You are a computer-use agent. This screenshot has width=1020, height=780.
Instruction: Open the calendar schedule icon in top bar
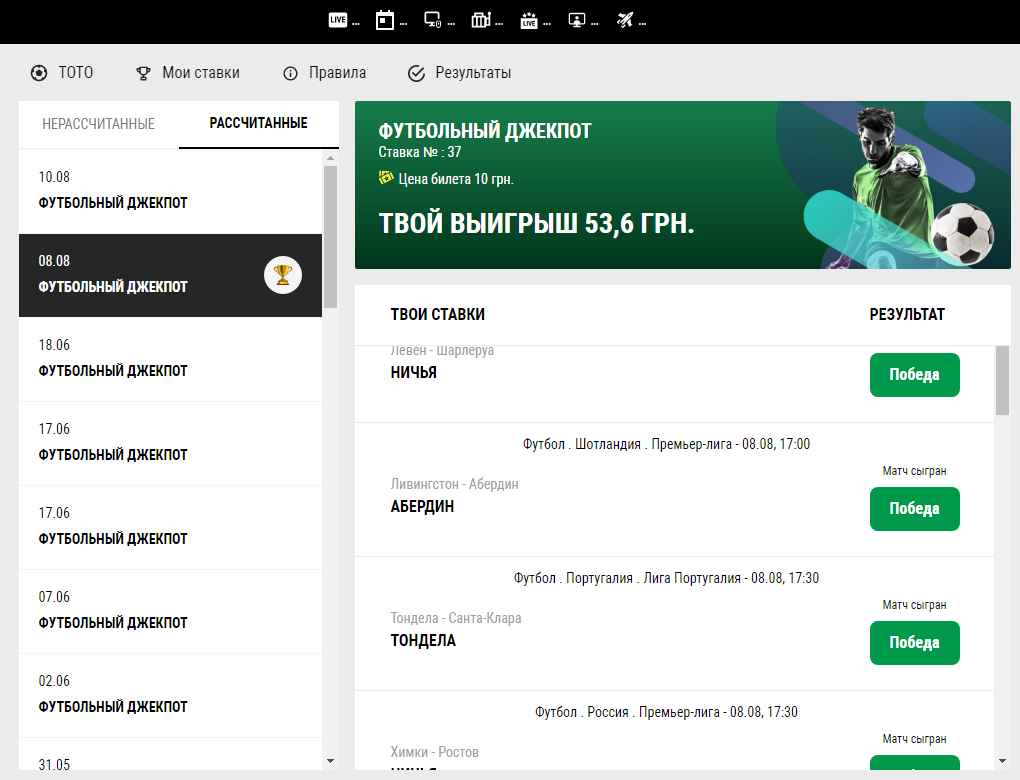(x=385, y=20)
